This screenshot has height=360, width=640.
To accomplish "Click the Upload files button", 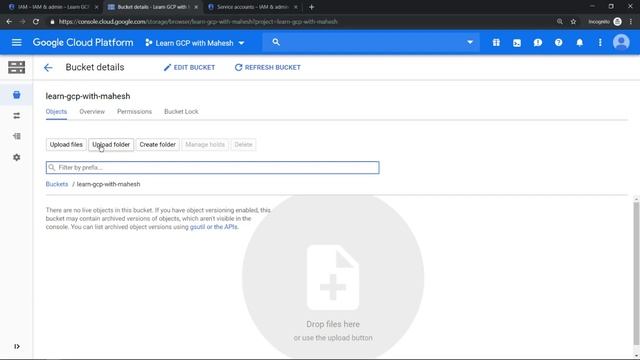I will (x=66, y=144).
